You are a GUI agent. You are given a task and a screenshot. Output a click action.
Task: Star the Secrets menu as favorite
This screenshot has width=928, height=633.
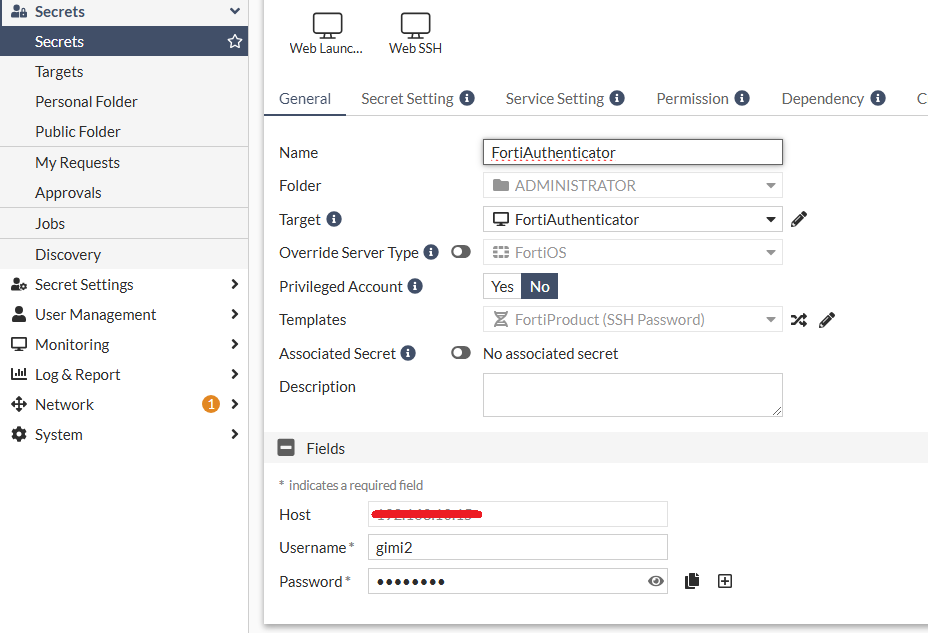tap(235, 42)
